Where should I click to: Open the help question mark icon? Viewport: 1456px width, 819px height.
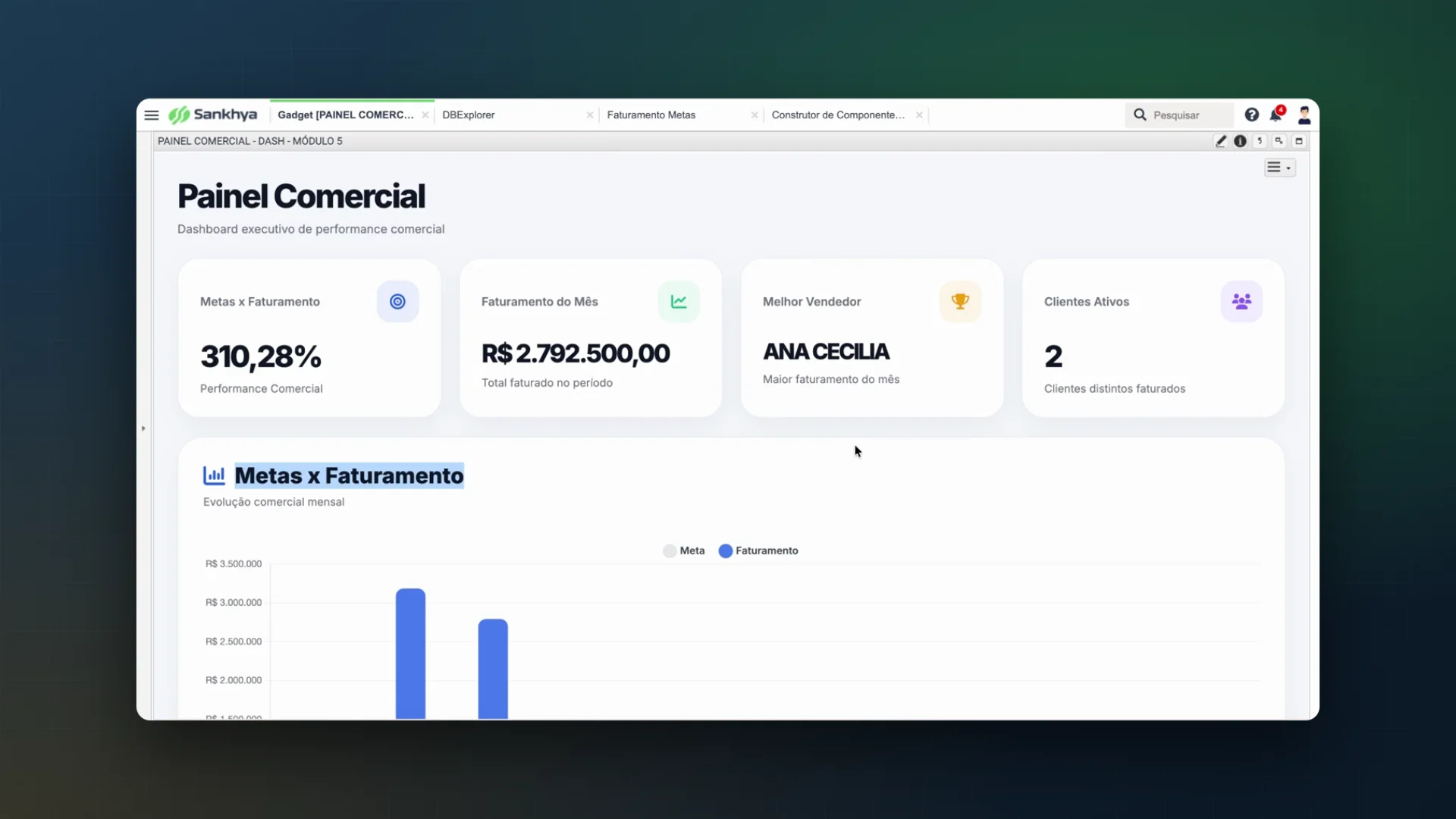(x=1252, y=115)
